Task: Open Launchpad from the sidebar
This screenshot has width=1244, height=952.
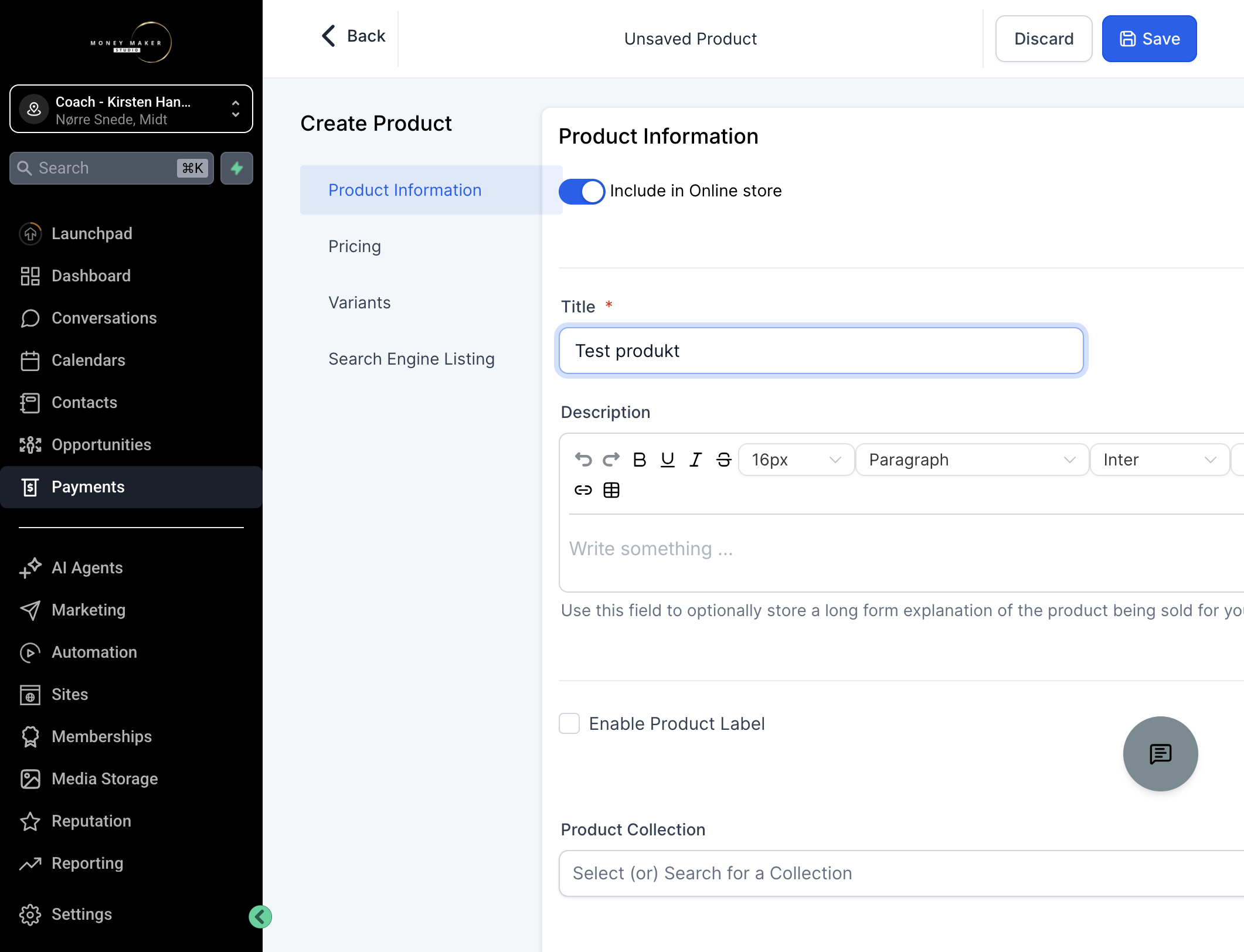Action: pos(131,234)
